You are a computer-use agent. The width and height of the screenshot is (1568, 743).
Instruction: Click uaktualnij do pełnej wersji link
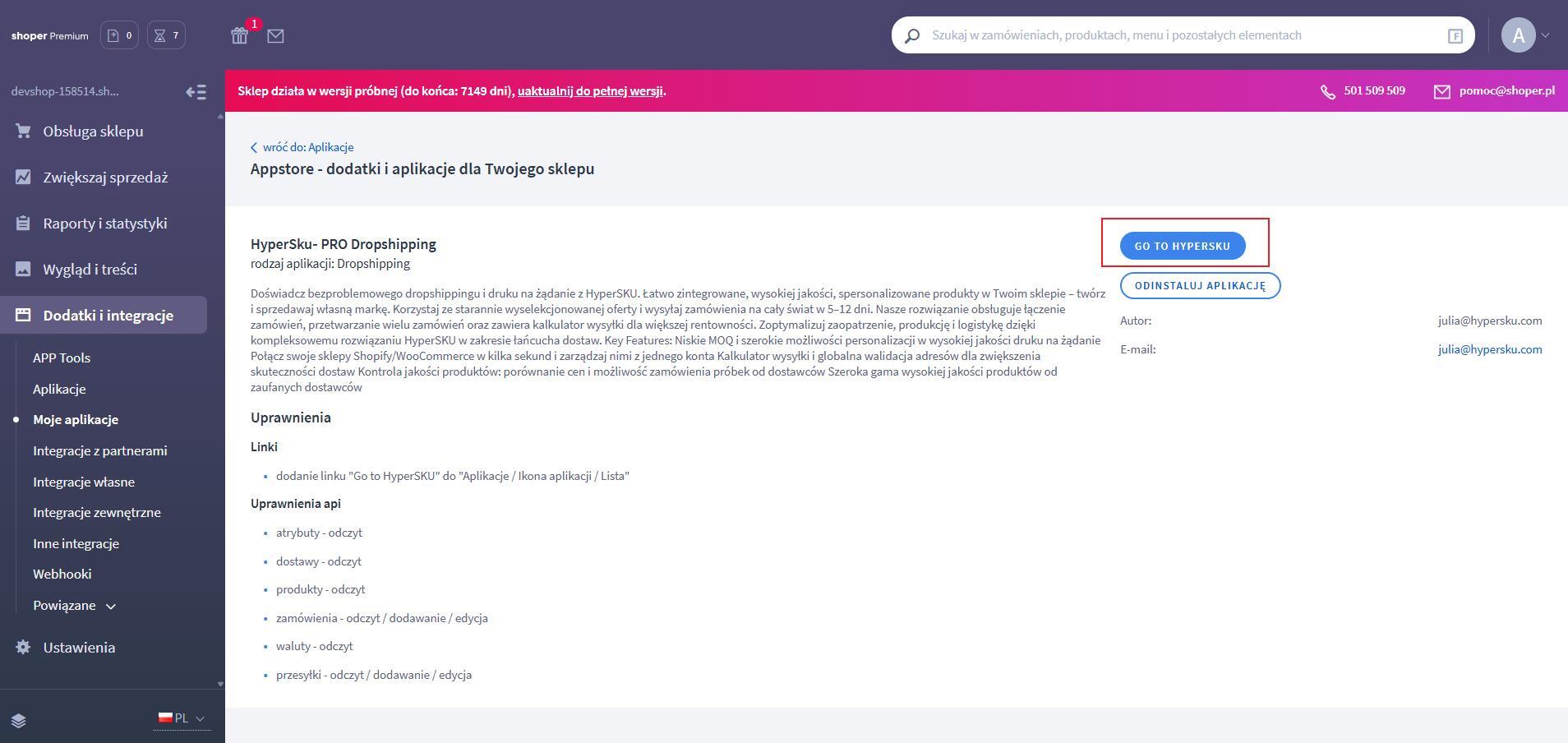pyautogui.click(x=590, y=91)
